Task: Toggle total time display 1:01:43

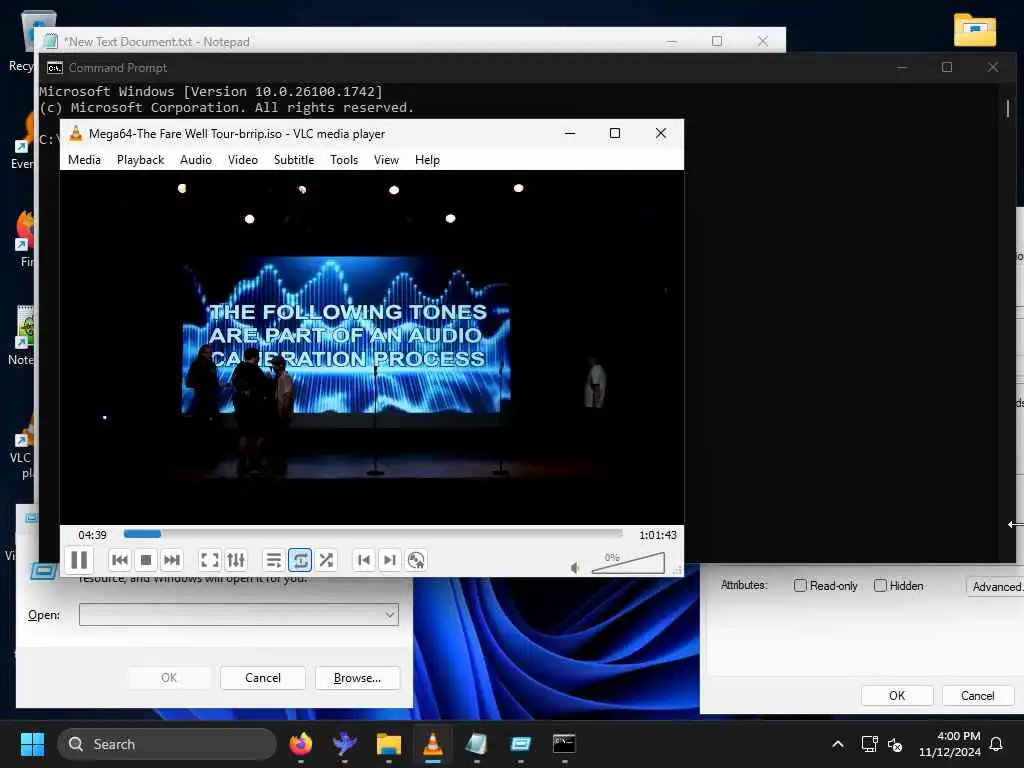Action: click(x=658, y=535)
